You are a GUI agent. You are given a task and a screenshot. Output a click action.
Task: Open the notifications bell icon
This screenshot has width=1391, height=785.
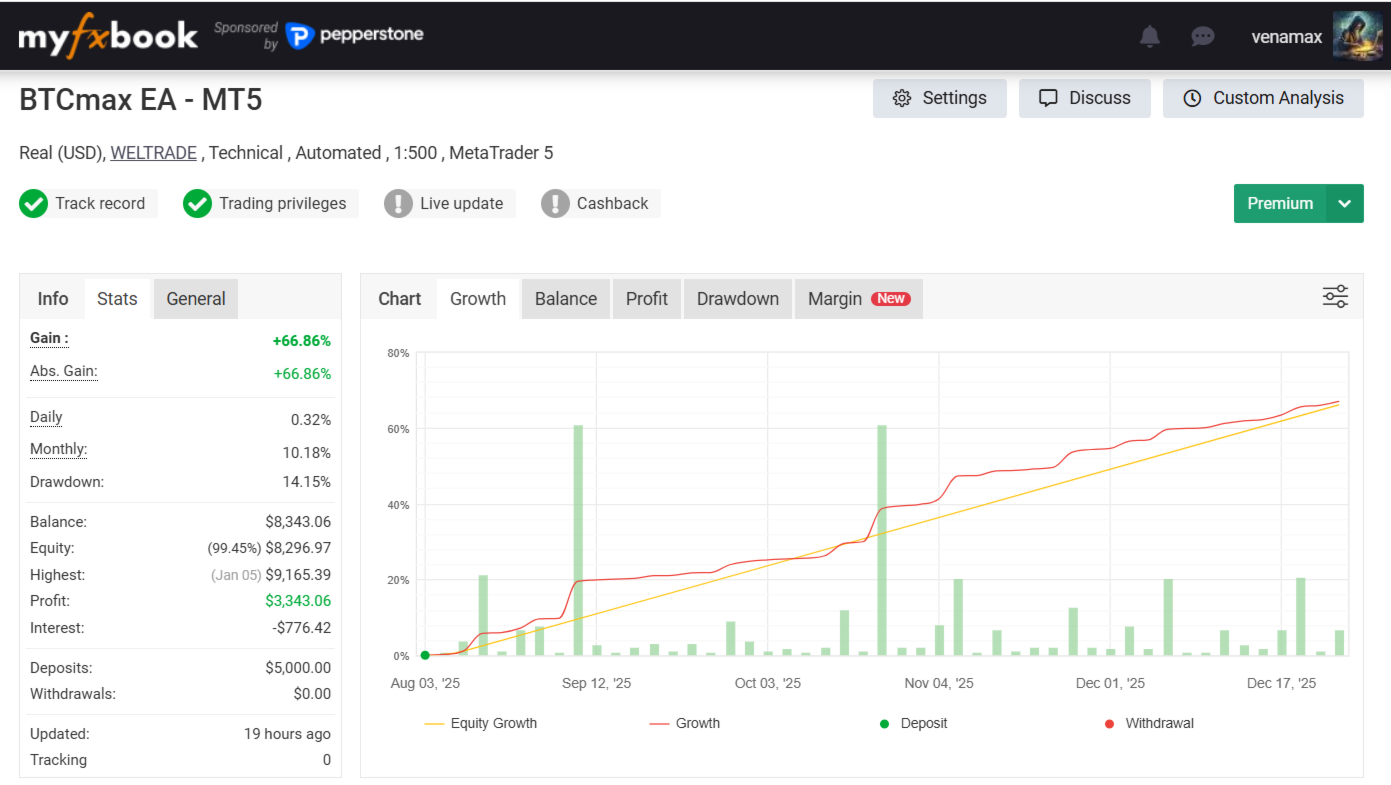(1150, 37)
